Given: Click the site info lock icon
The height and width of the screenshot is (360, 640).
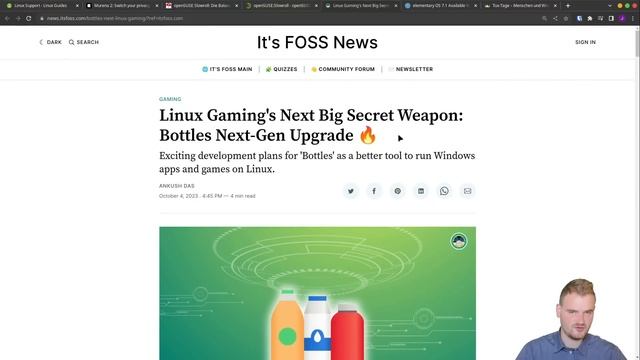Looking at the screenshot, I should (x=42, y=18).
